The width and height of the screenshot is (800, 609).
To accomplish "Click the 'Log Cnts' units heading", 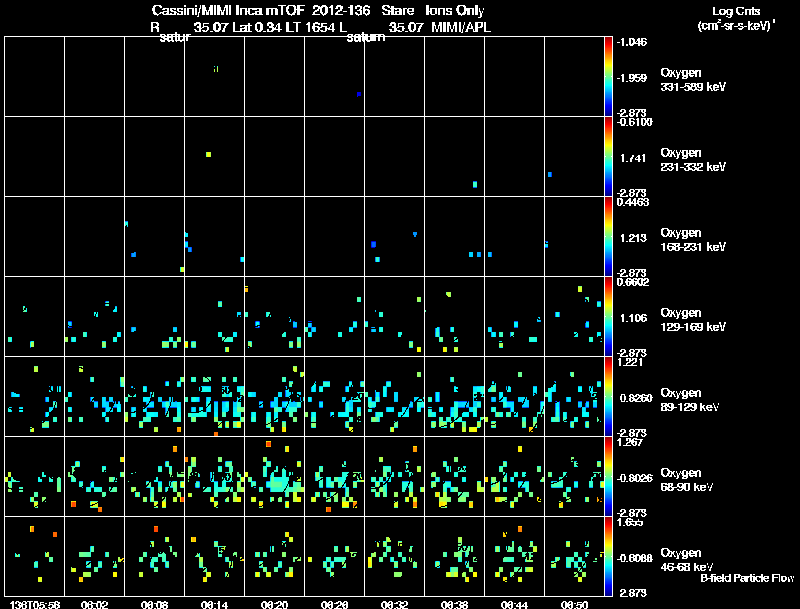I will point(736,11).
